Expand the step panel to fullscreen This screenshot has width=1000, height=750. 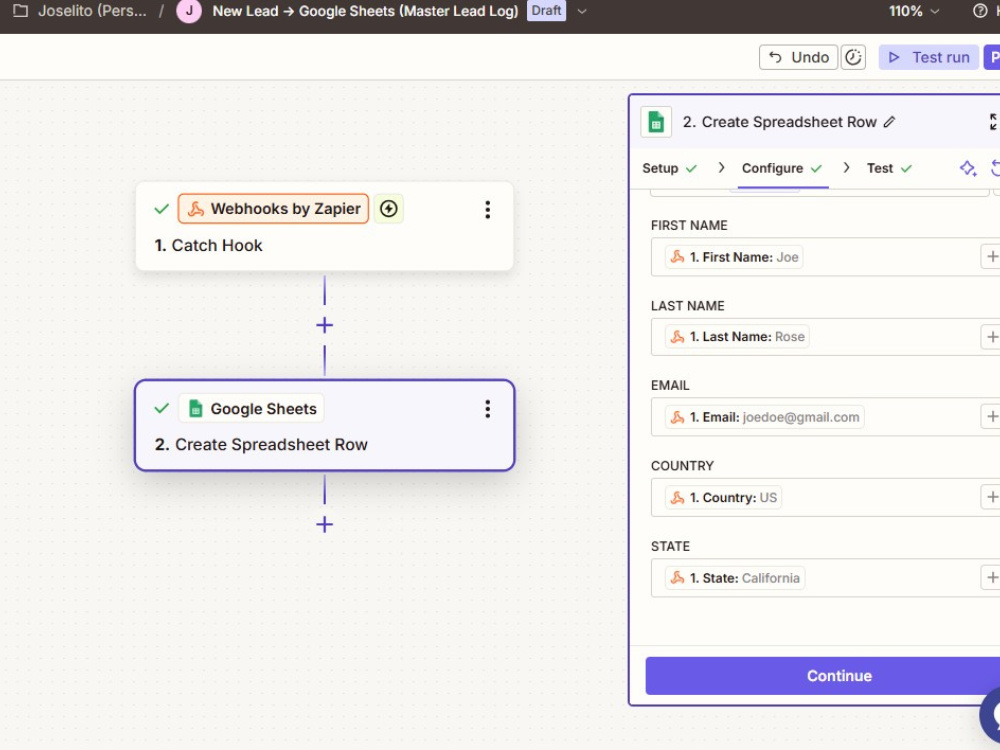click(993, 122)
